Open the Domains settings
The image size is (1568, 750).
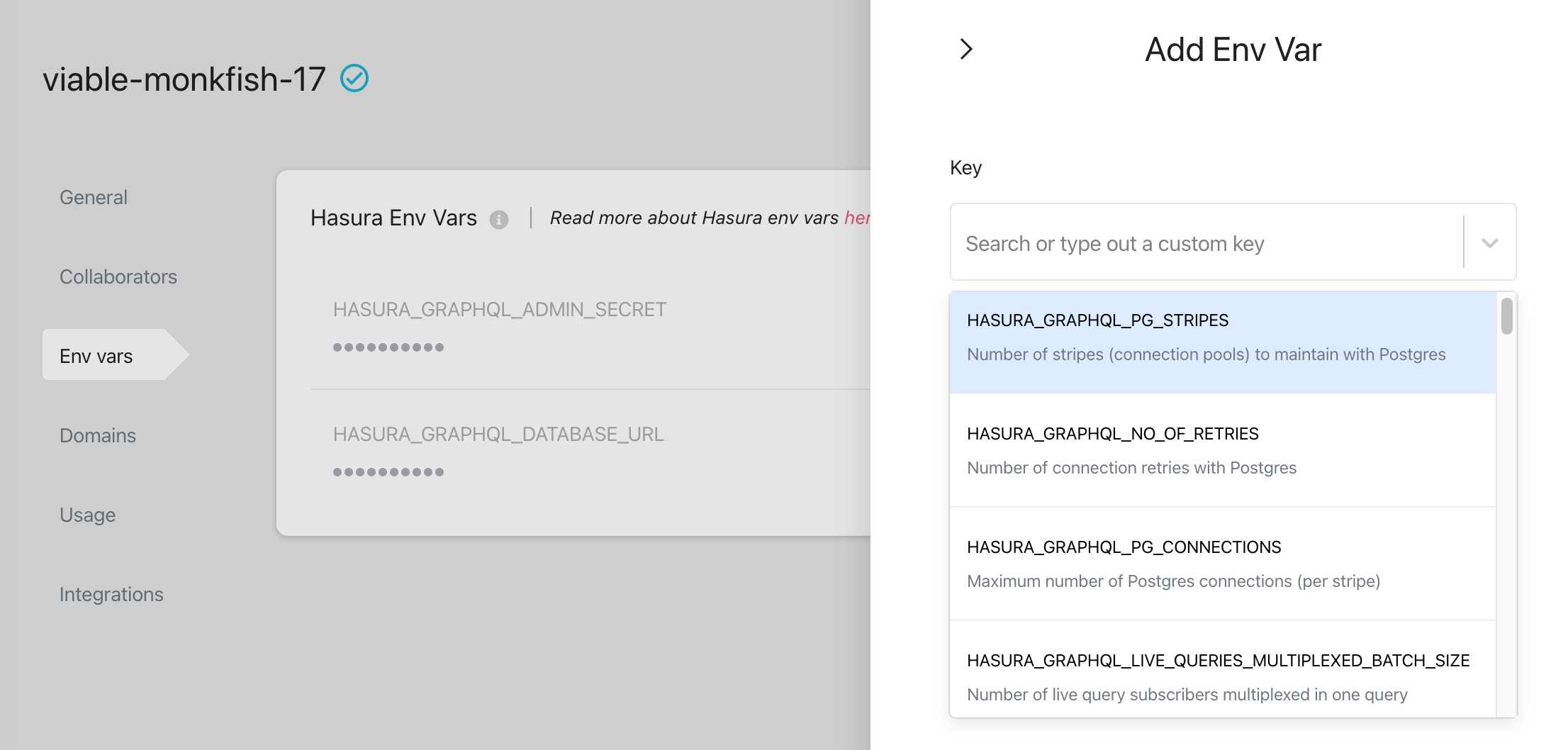(x=97, y=435)
